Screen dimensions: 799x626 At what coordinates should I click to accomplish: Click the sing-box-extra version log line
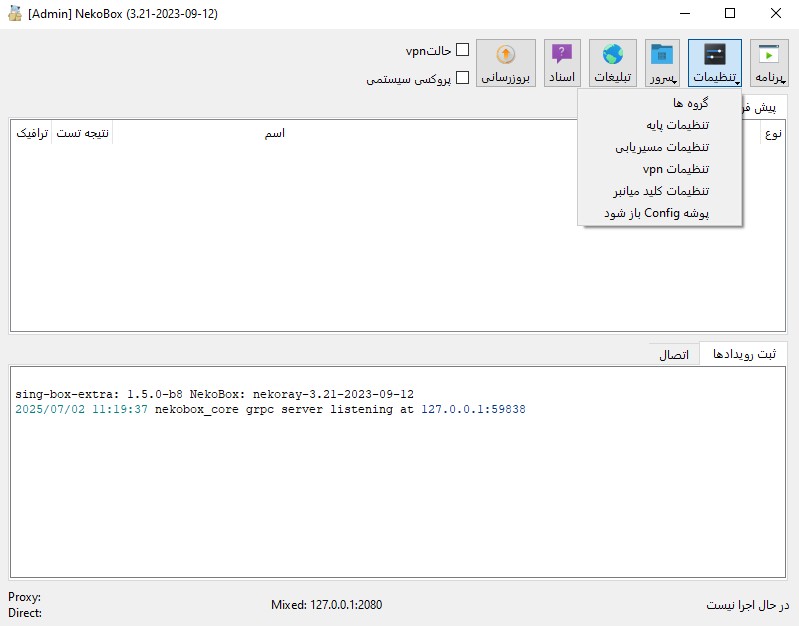[214, 394]
